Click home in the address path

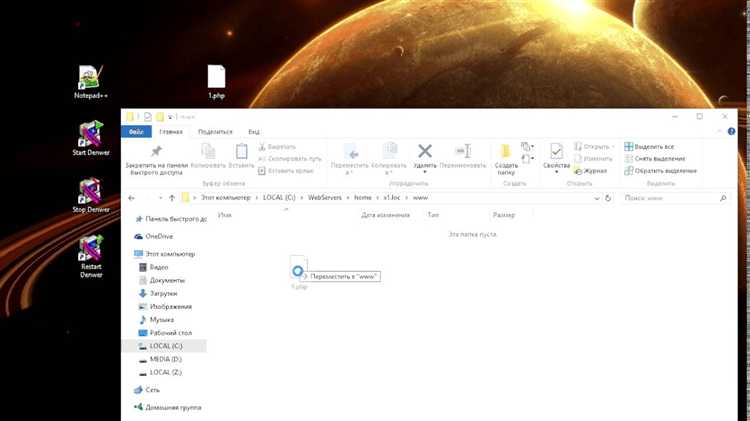(x=363, y=198)
